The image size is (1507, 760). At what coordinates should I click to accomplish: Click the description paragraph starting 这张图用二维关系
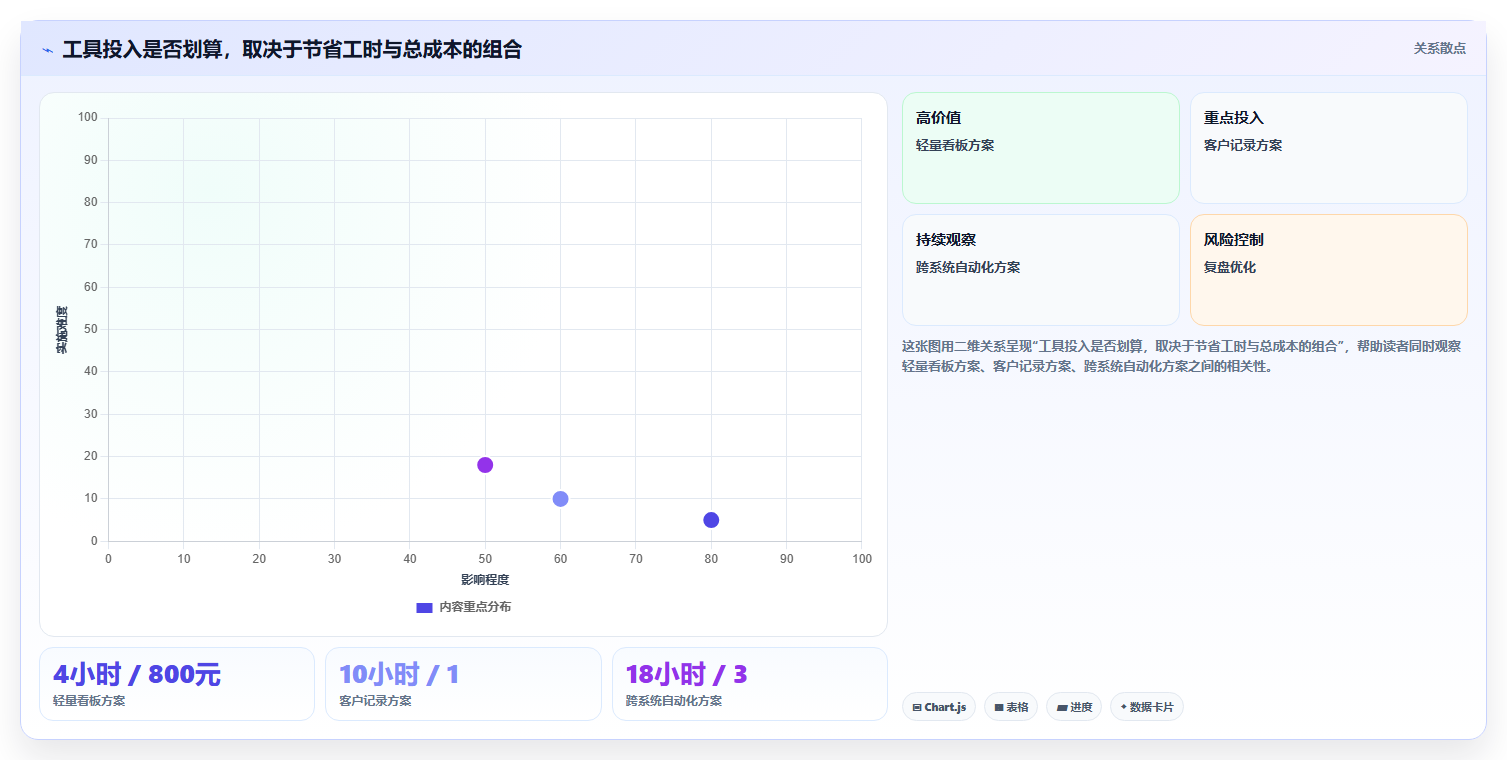pos(1183,356)
